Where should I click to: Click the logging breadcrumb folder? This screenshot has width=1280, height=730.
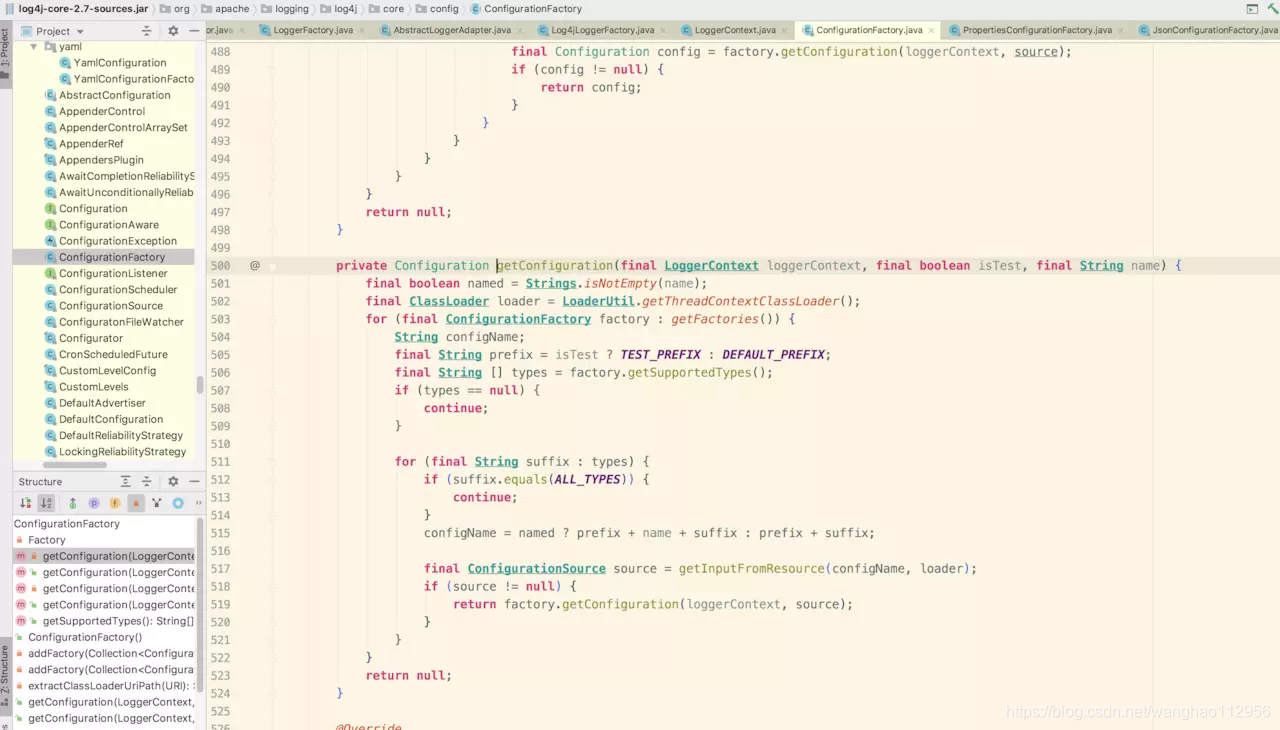click(x=284, y=8)
